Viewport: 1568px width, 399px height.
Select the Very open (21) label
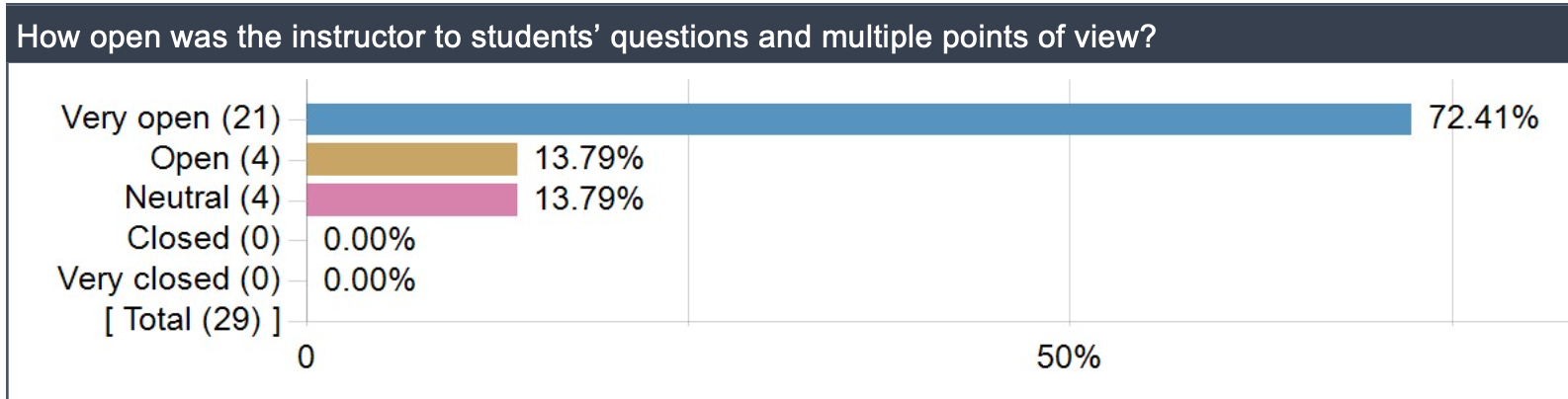(x=171, y=119)
